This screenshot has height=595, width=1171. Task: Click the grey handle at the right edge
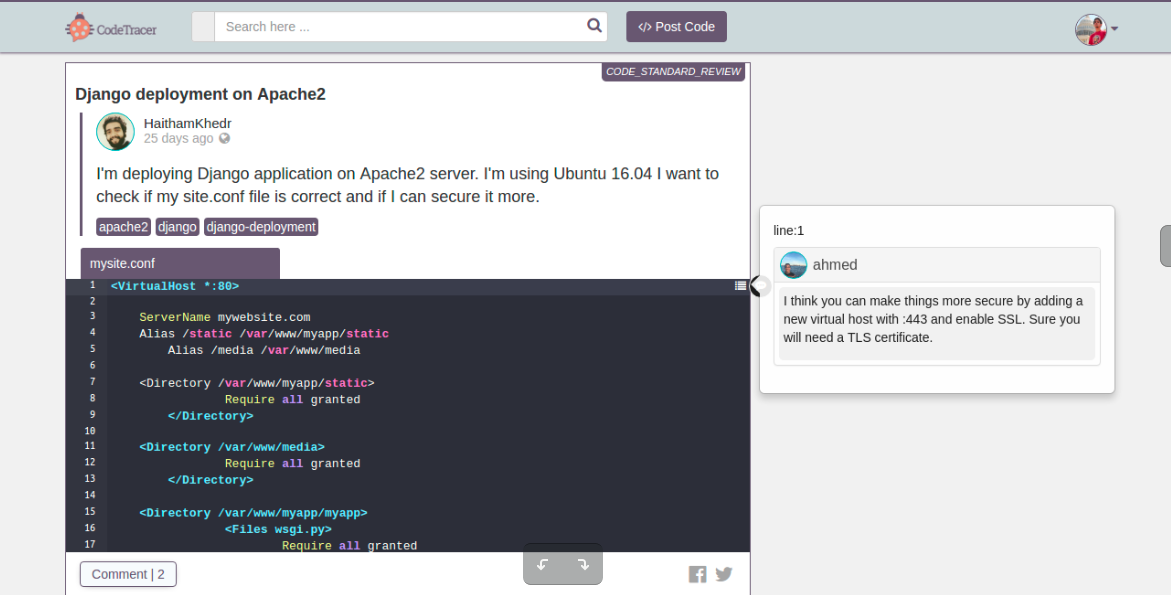tap(1165, 246)
